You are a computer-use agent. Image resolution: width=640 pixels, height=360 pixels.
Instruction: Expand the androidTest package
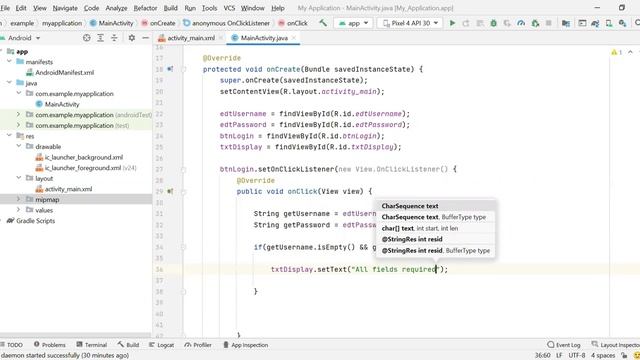coord(18,115)
